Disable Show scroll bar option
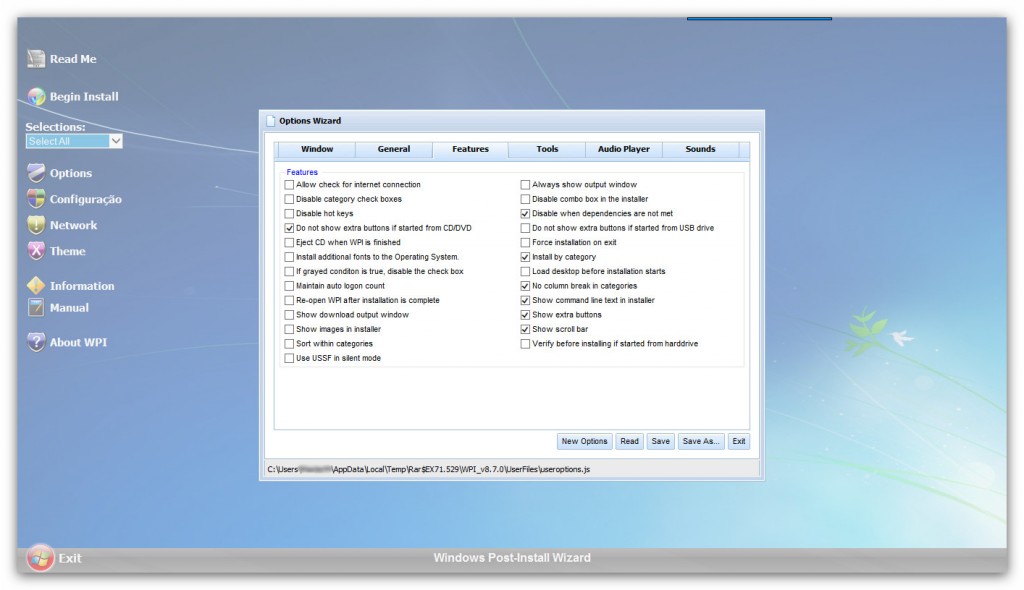This screenshot has height=590, width=1024. point(525,328)
